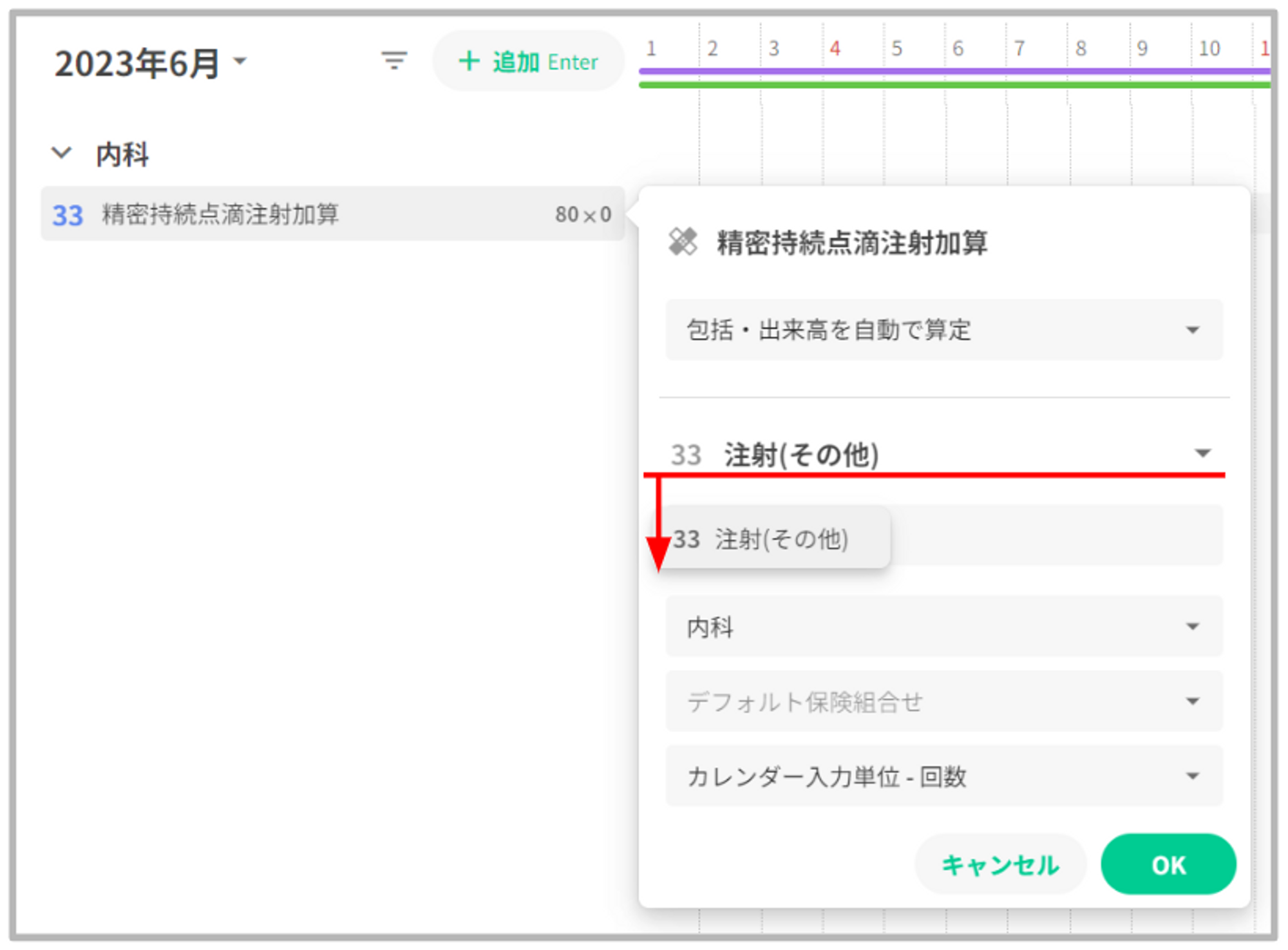Viewport: 1288px width, 950px height.
Task: Open the 包括・出来高を自動で算定 dropdown
Action: (x=943, y=330)
